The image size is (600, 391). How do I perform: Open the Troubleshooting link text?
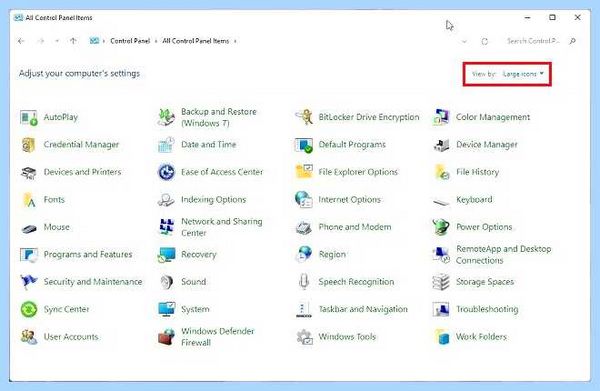pyautogui.click(x=487, y=310)
